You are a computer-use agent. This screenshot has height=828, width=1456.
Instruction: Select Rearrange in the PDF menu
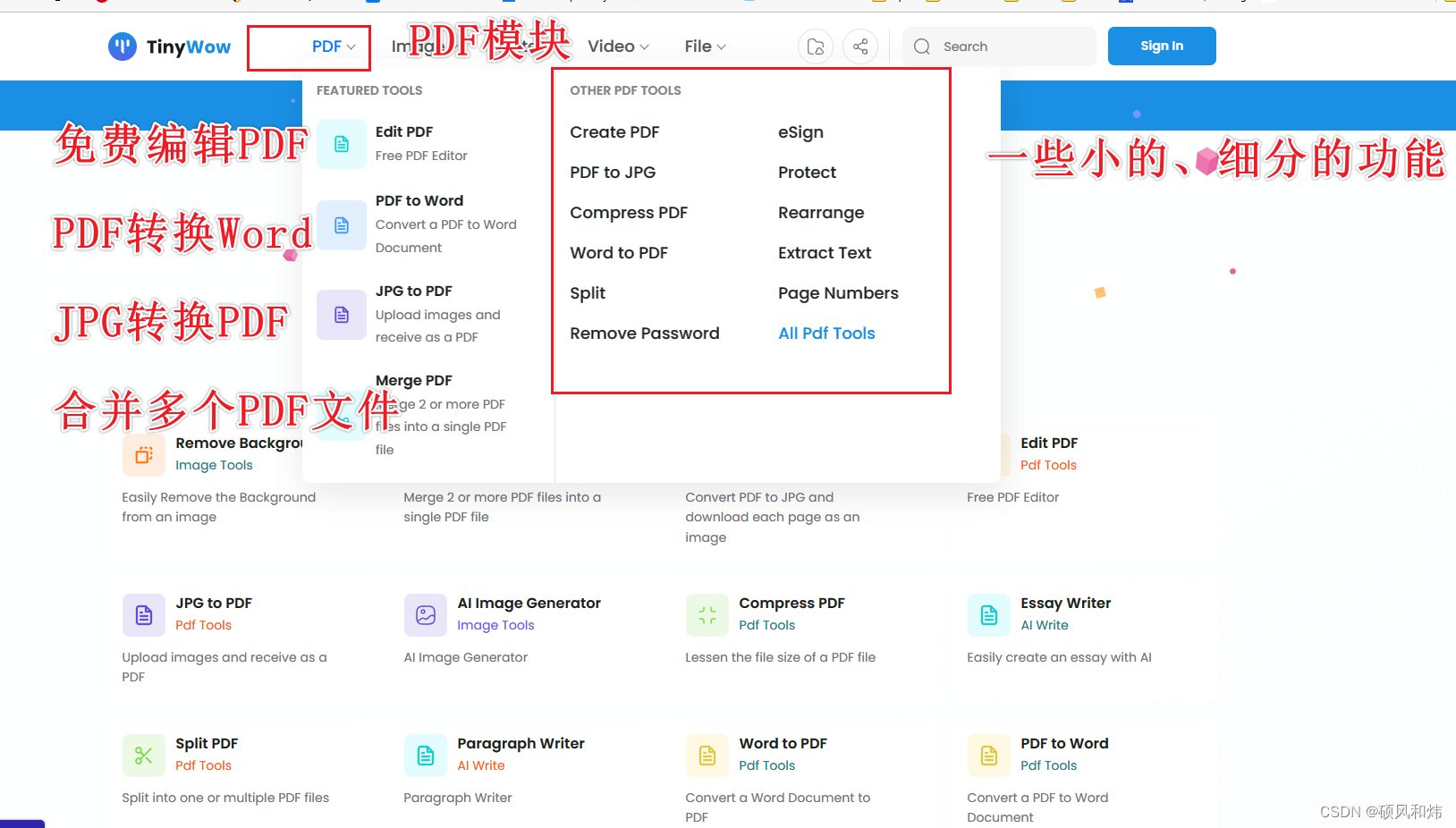pos(821,213)
